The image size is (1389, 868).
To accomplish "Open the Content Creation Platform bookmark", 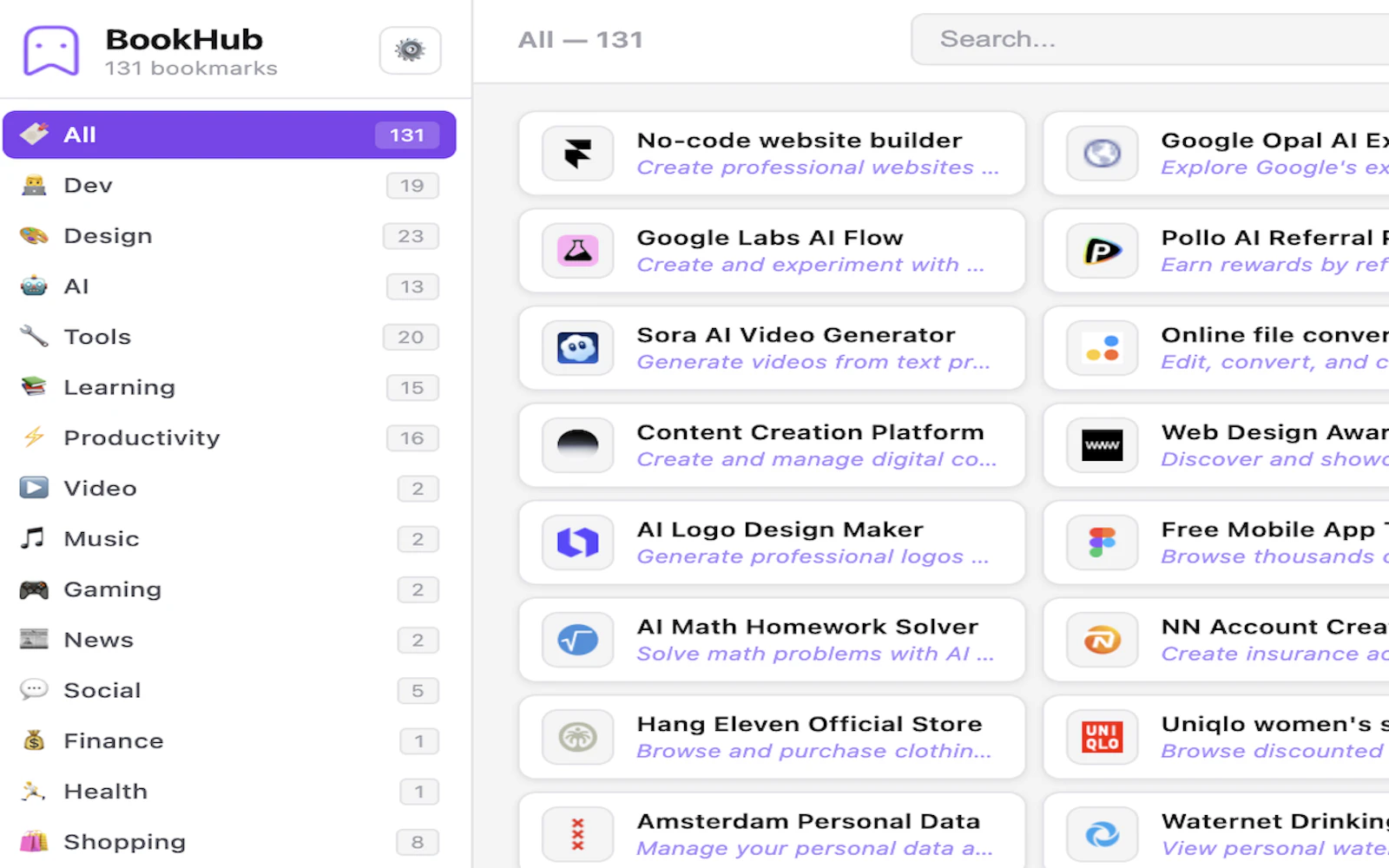I will (x=772, y=445).
